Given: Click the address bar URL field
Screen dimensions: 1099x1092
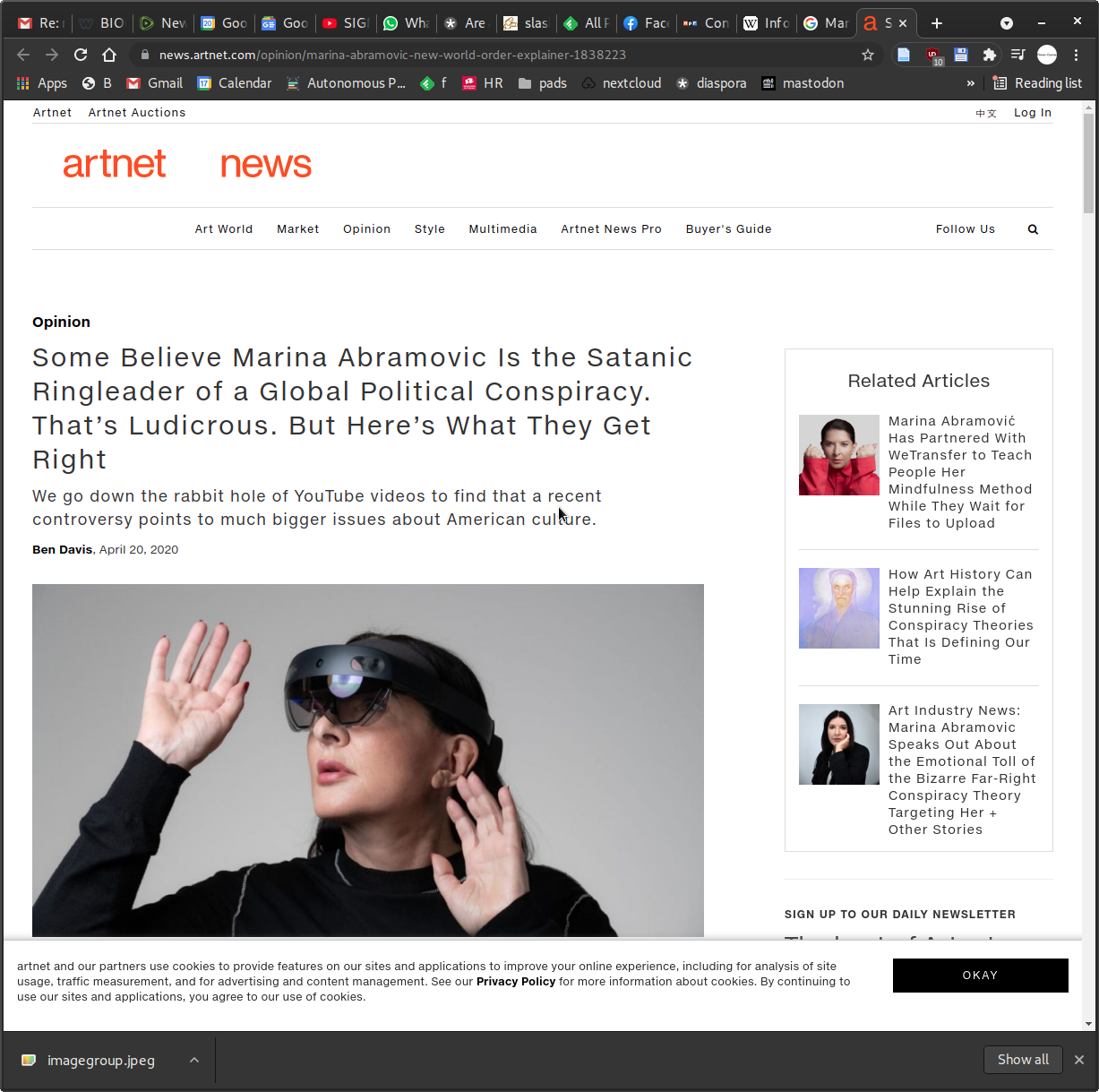Looking at the screenshot, I should 502,55.
